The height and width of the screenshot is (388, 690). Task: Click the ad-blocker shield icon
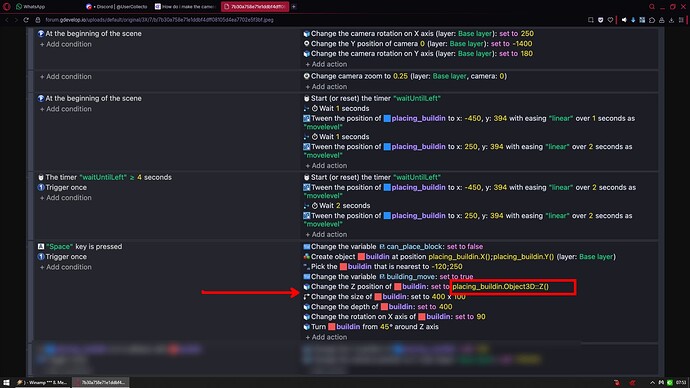[600, 20]
